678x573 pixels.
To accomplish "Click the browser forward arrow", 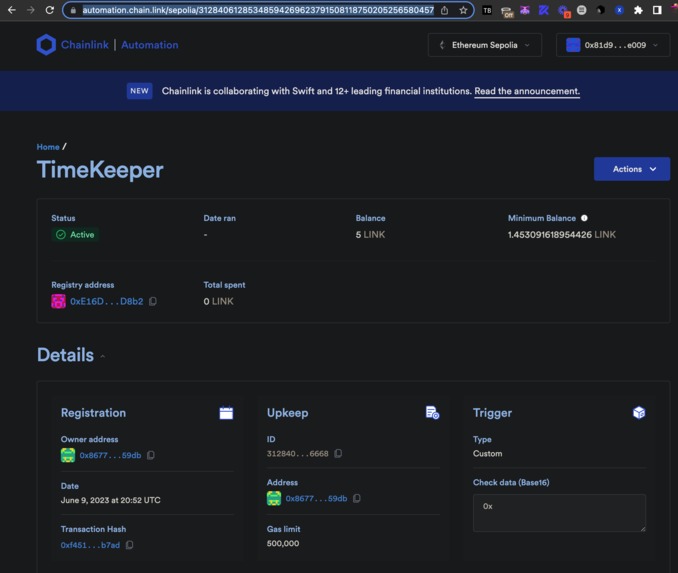I will click(x=31, y=10).
